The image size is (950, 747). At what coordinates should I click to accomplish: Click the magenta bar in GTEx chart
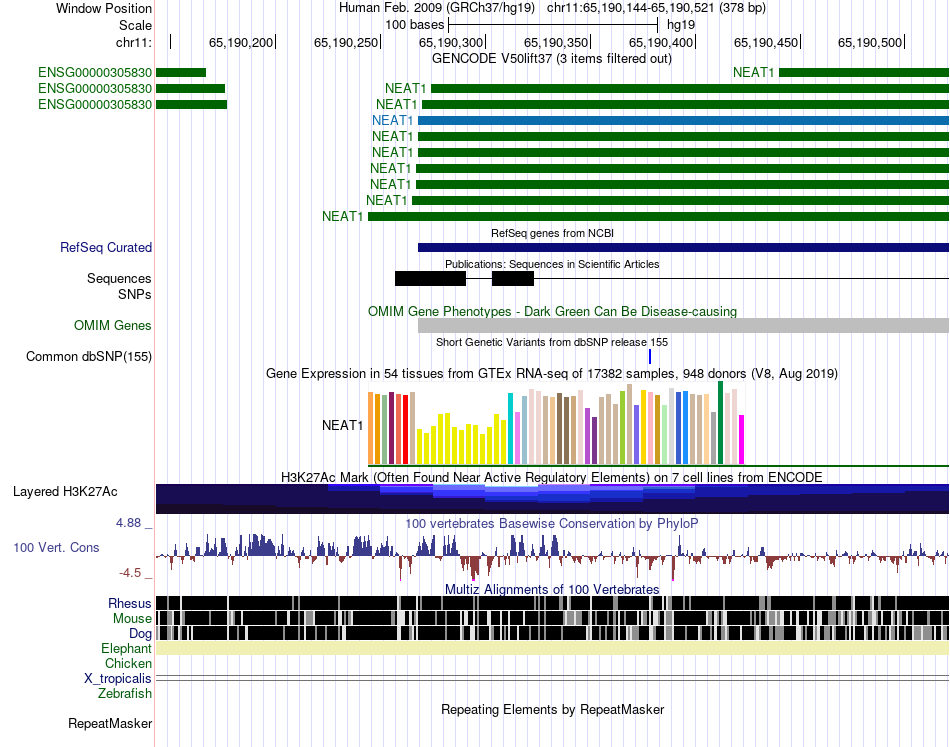pos(742,440)
